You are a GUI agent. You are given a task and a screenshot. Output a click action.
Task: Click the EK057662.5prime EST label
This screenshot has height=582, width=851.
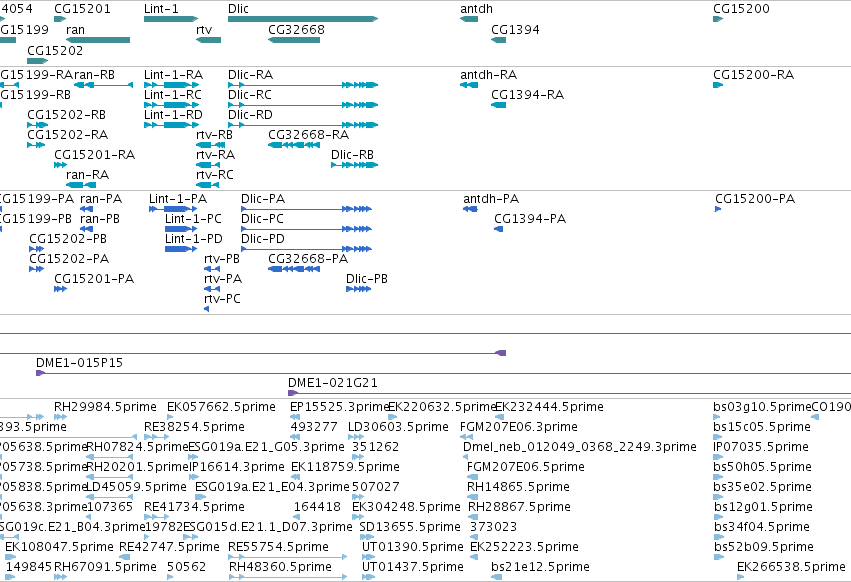click(x=221, y=407)
